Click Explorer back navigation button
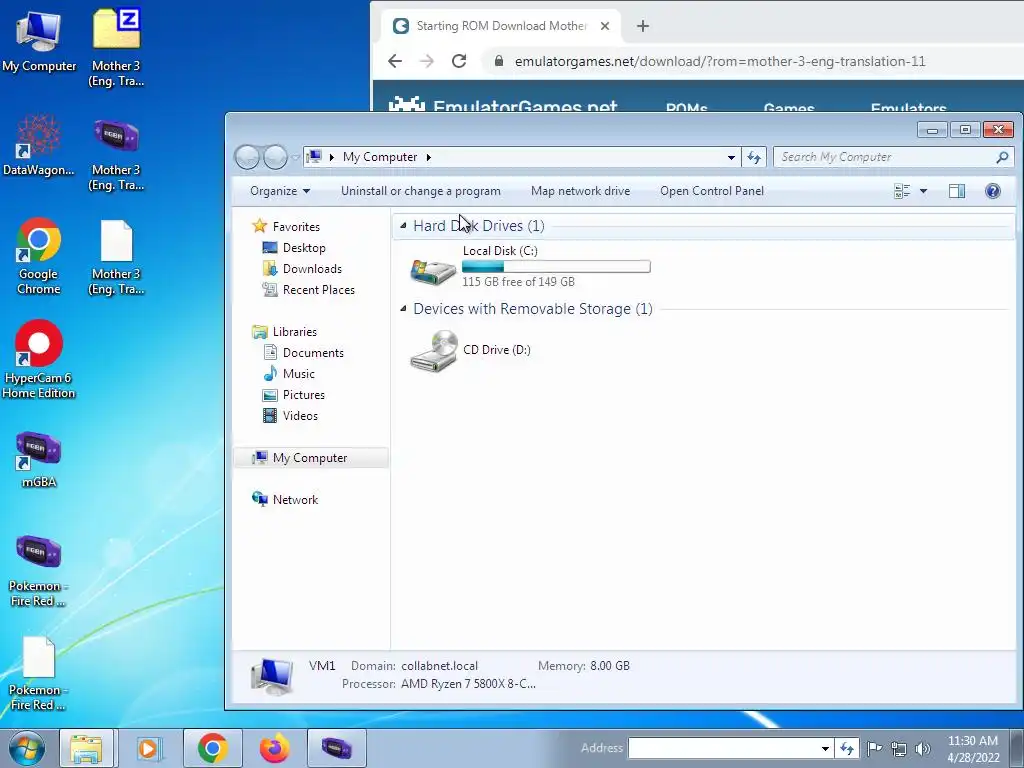The width and height of the screenshot is (1024, 768). coord(248,157)
